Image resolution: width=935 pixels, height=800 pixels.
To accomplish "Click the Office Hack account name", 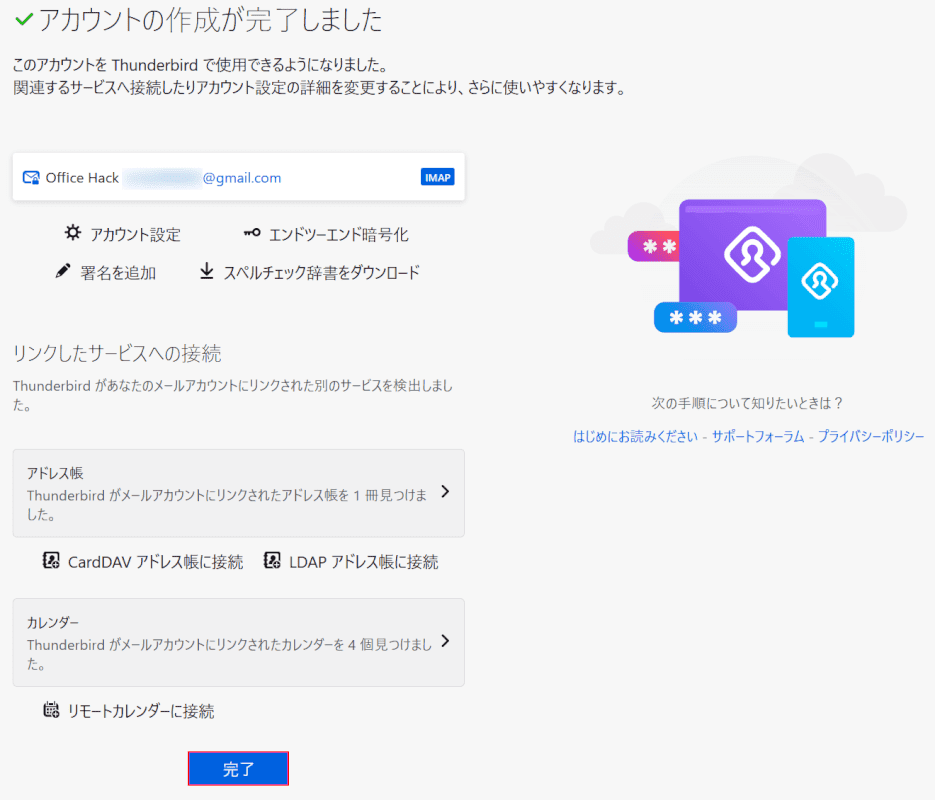I will (82, 178).
